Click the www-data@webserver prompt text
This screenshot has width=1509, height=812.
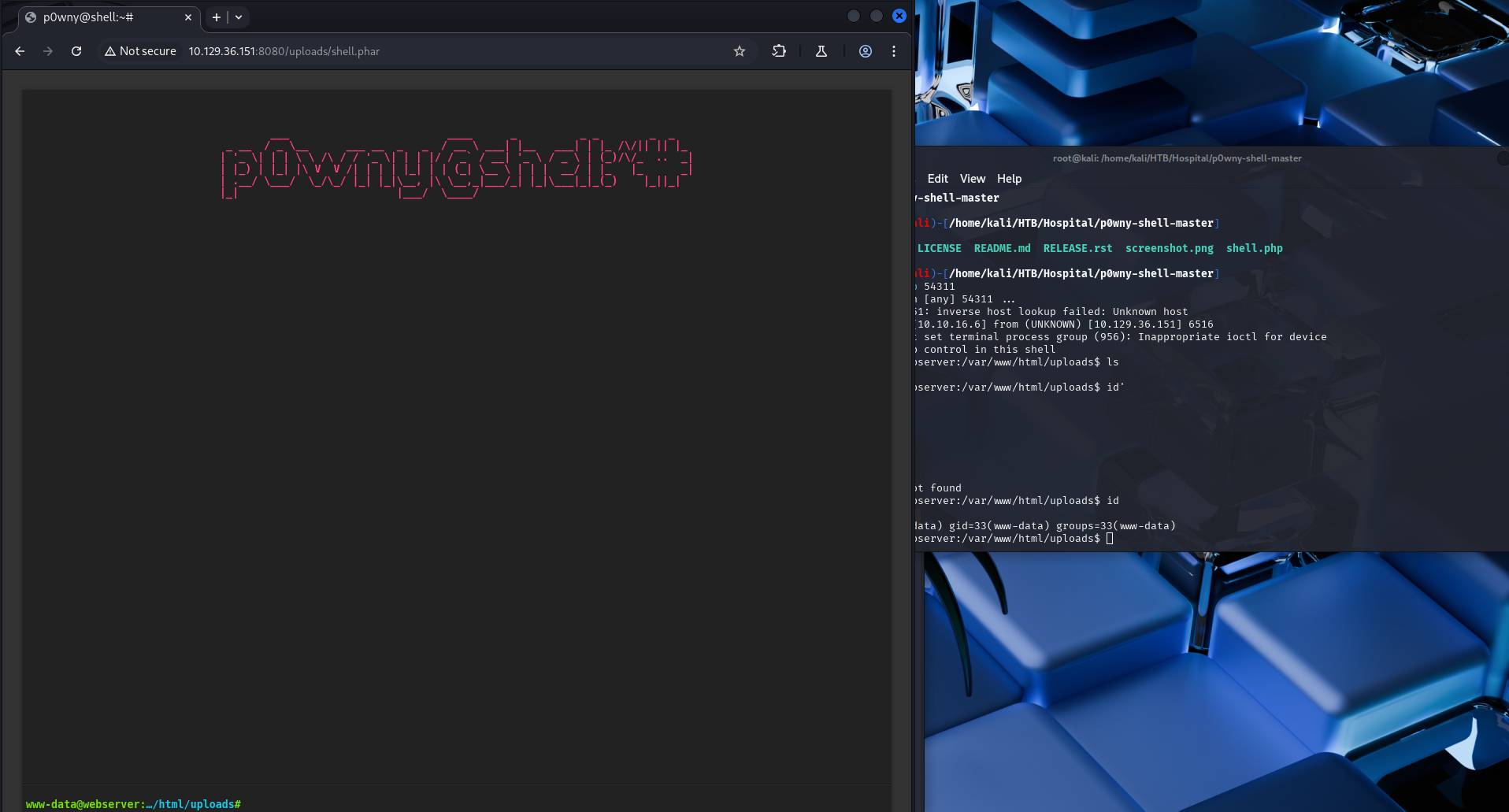point(133,804)
